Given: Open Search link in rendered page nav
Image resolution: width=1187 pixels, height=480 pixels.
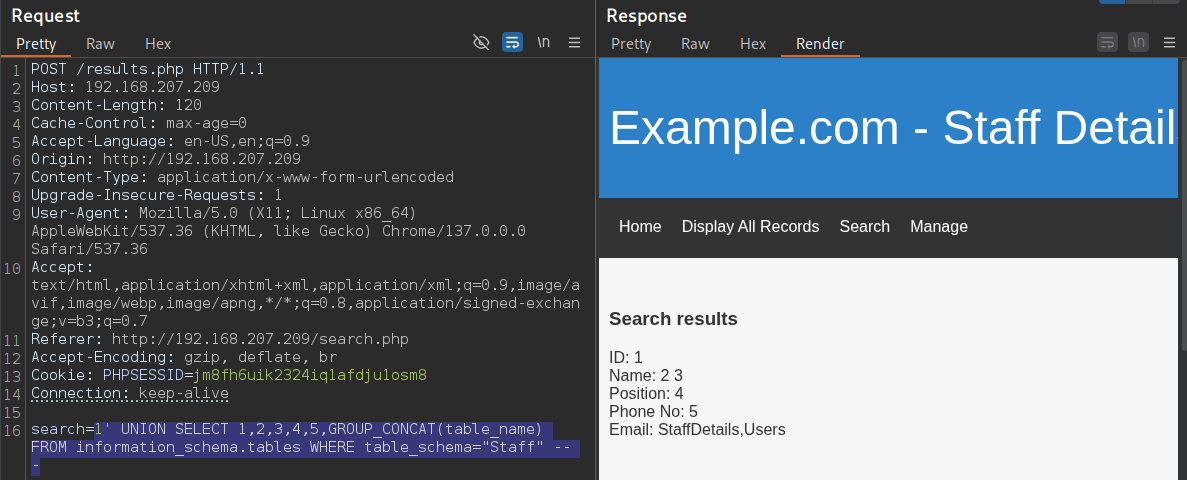Looking at the screenshot, I should coord(865,226).
